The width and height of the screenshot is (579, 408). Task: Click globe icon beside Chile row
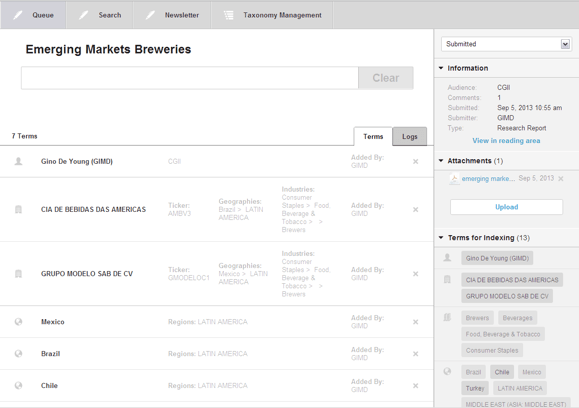tap(18, 385)
